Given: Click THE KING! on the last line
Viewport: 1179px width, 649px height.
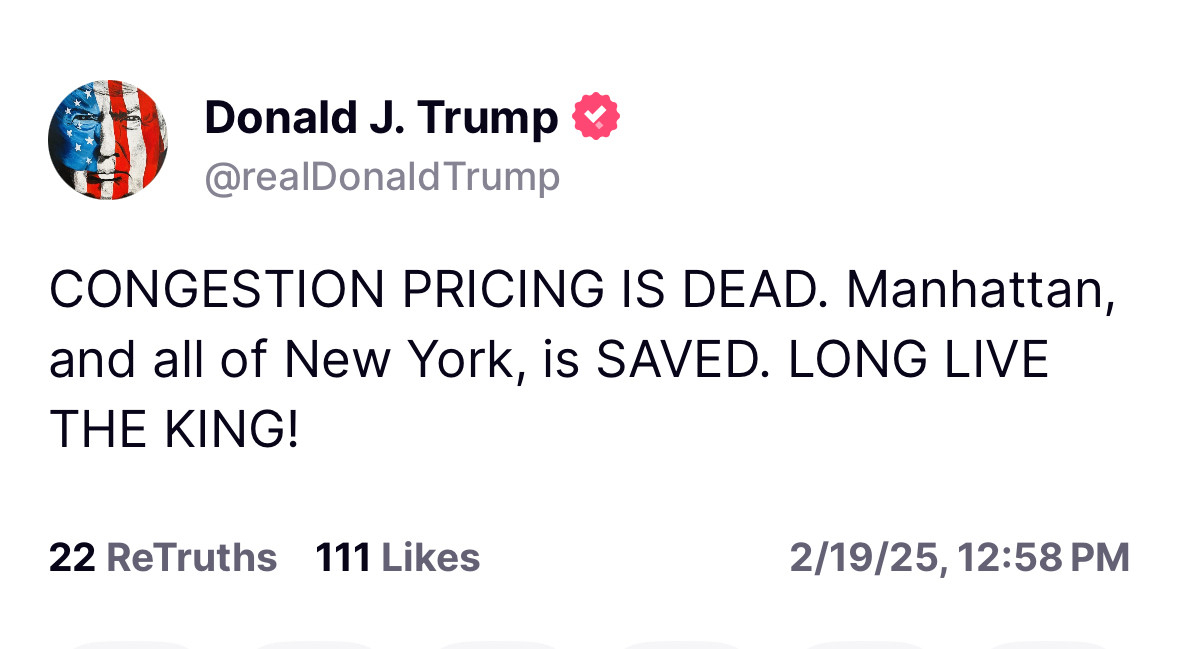Looking at the screenshot, I should (174, 429).
